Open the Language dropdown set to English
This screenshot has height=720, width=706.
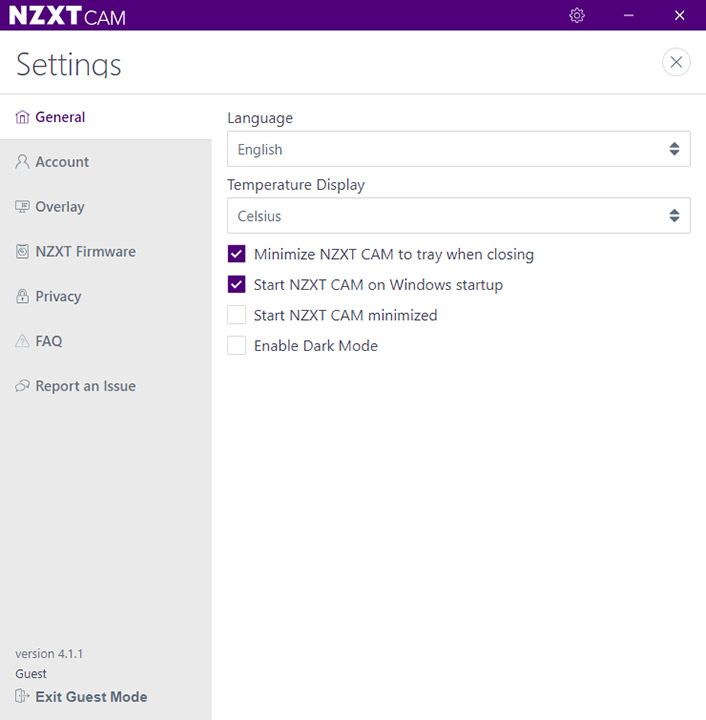(459, 149)
